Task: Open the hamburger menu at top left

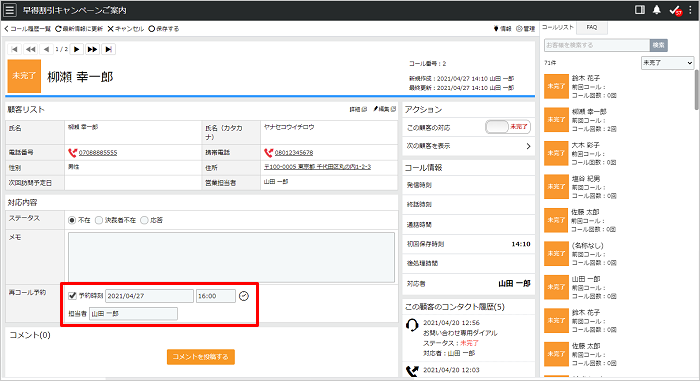Action: tap(10, 10)
